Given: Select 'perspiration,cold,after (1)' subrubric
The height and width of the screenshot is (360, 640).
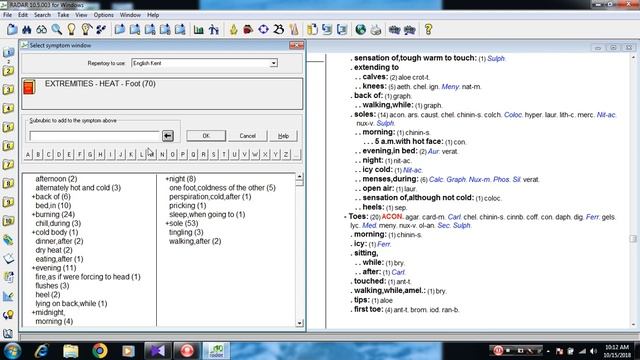Looking at the screenshot, I should (210, 197).
